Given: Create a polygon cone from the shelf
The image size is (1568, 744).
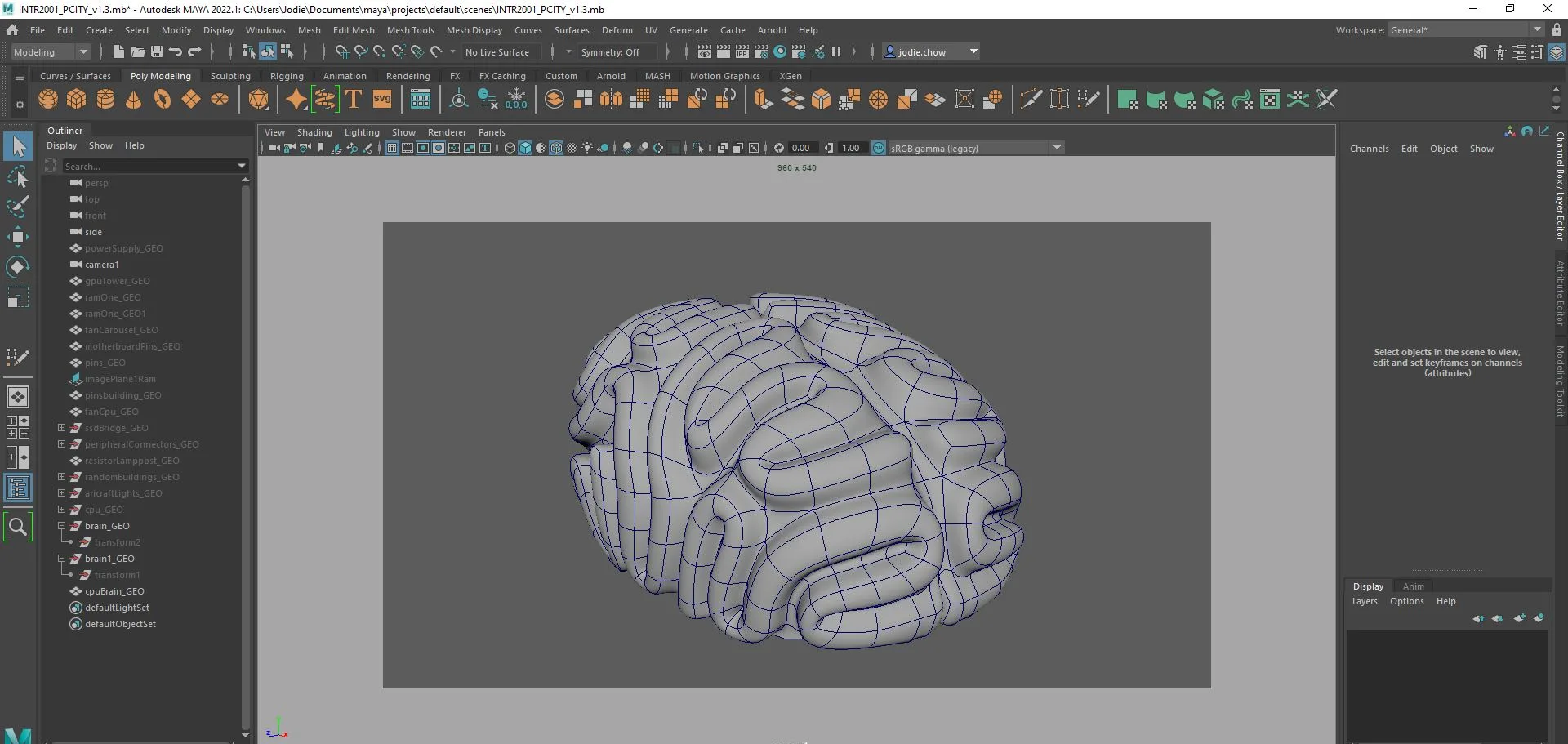Looking at the screenshot, I should tap(134, 100).
